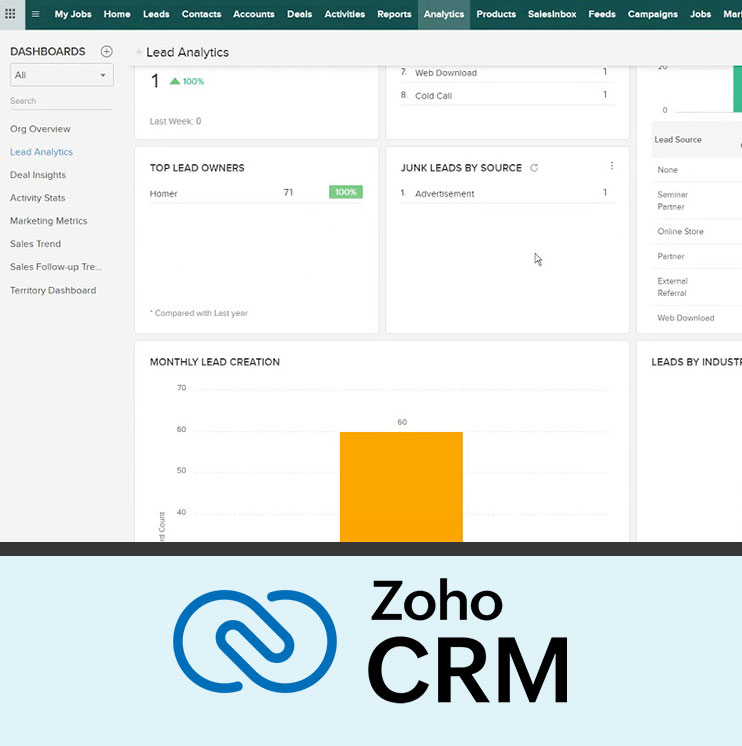Open the Deal Insights dashboard
The height and width of the screenshot is (746, 742).
(38, 175)
